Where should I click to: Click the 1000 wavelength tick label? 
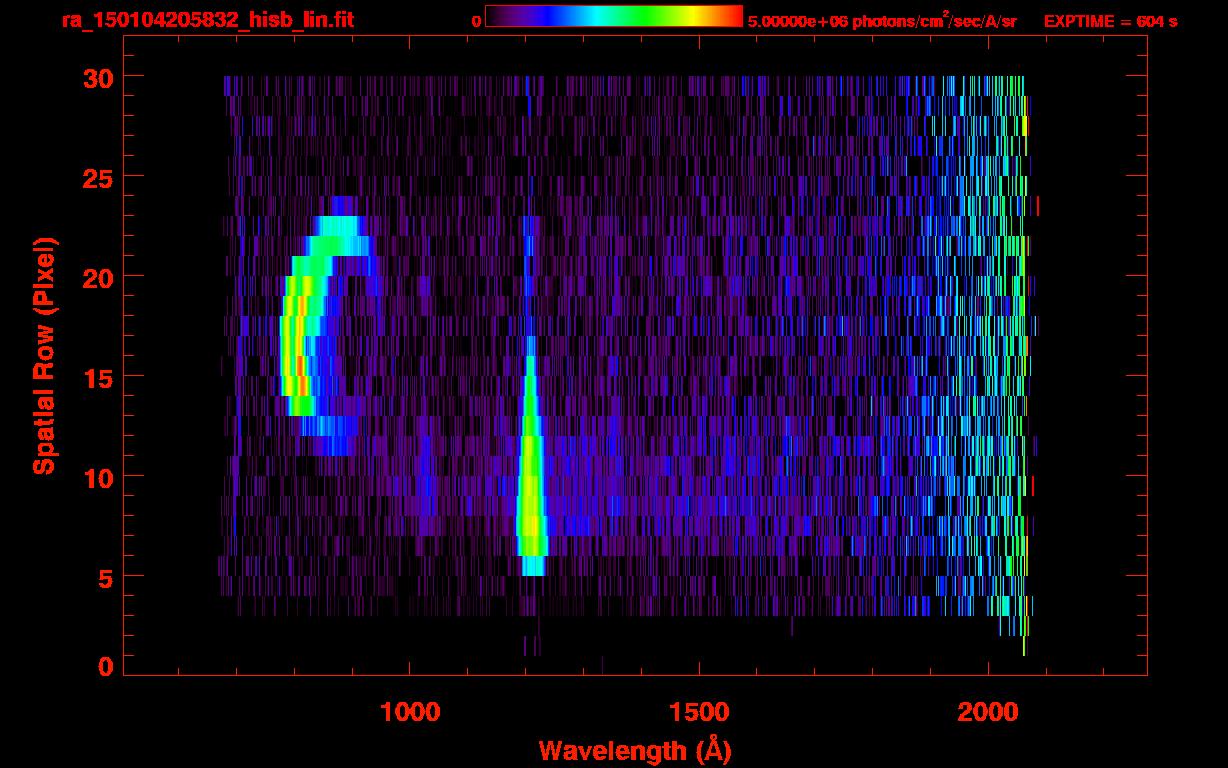[410, 712]
